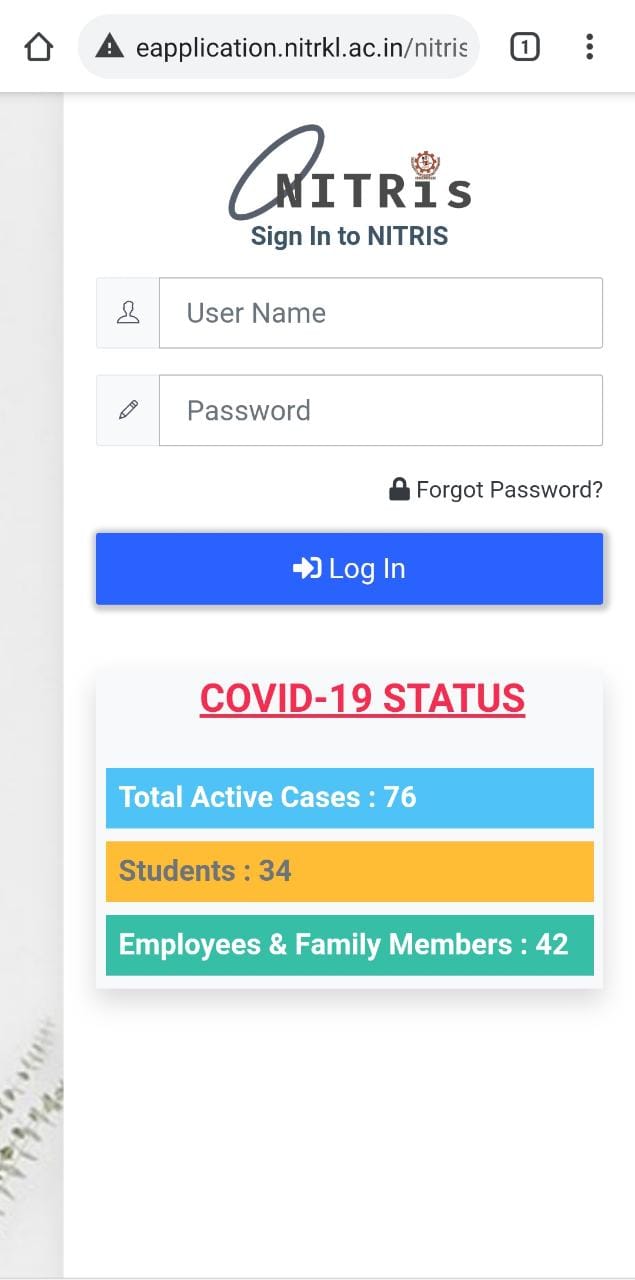
Task: Click the insecure-site warning triangle icon
Action: pyautogui.click(x=109, y=47)
